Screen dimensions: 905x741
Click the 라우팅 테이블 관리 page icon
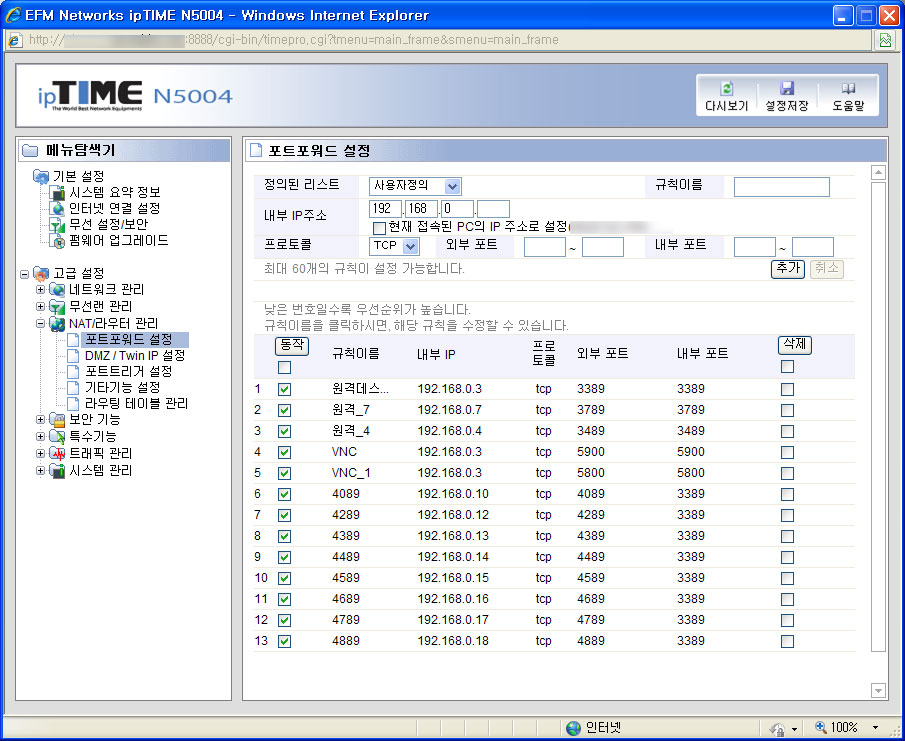click(x=73, y=403)
